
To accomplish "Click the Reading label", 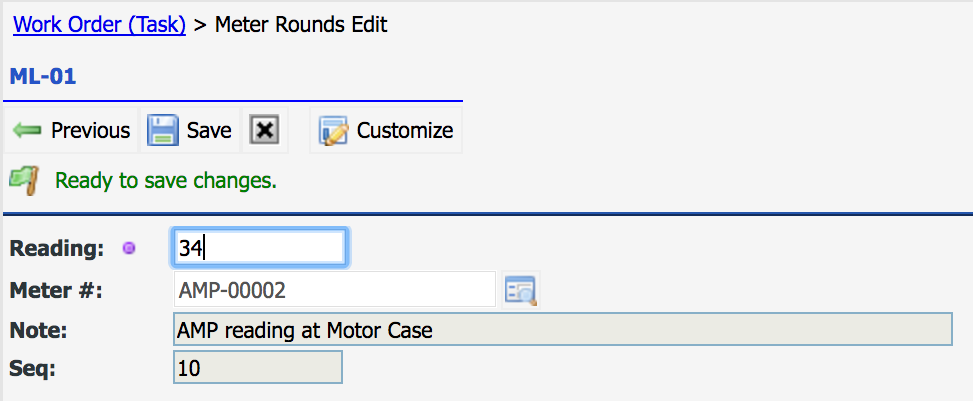I will 56,248.
